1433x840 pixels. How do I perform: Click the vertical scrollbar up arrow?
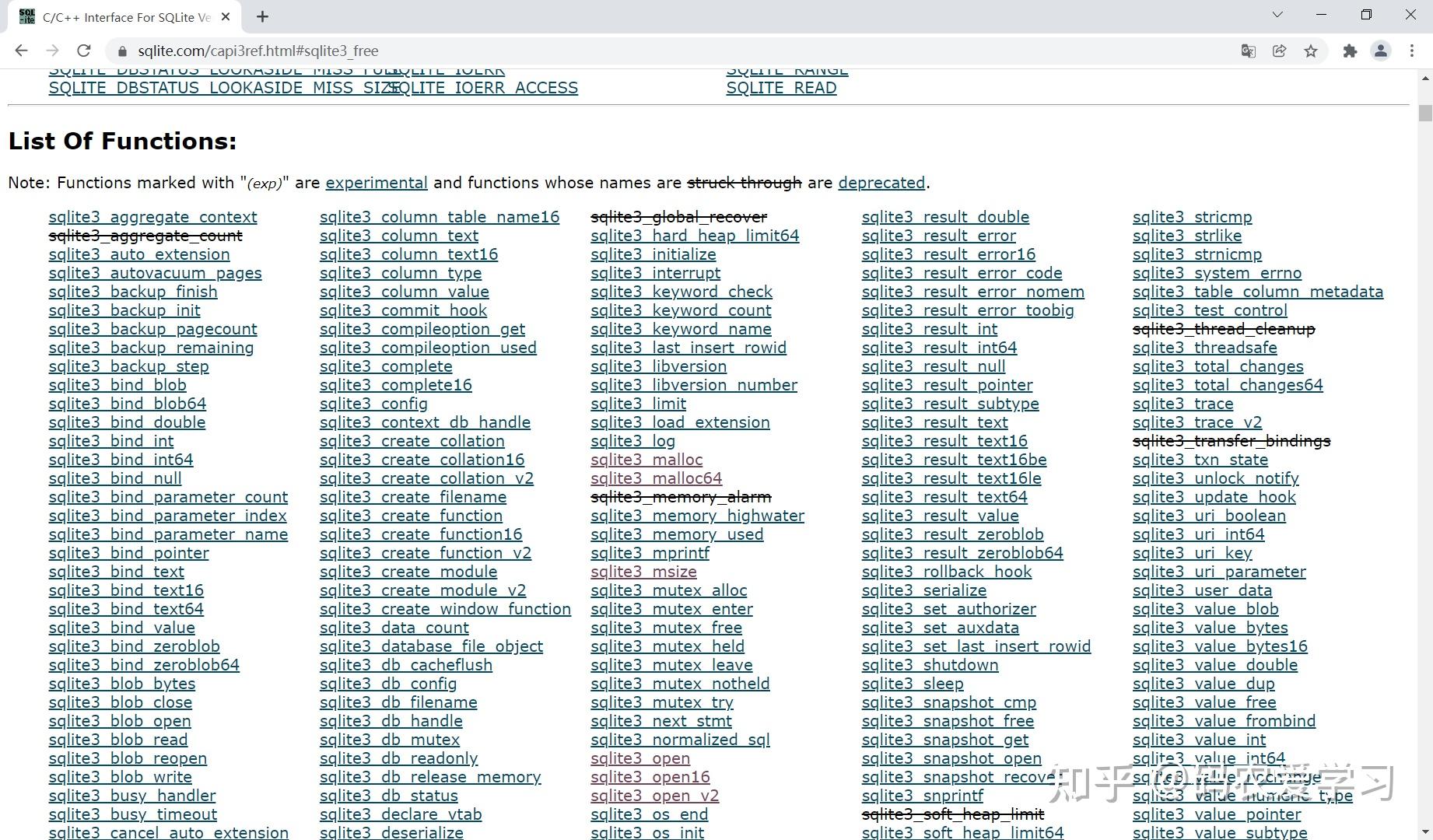(1425, 78)
